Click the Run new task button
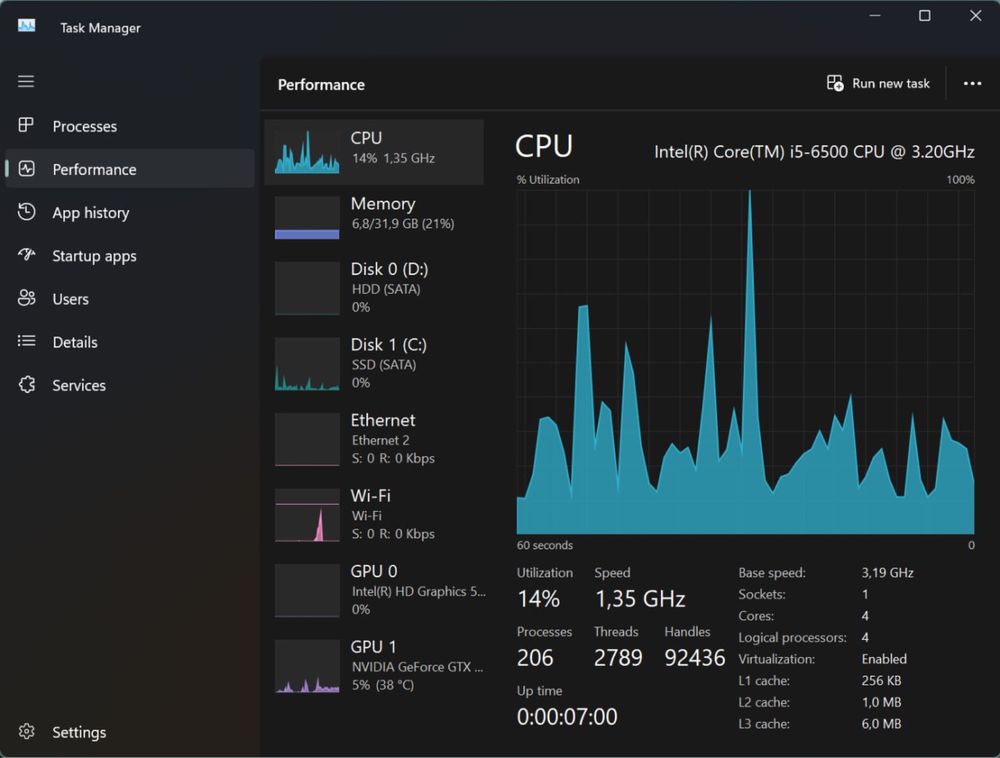 [878, 83]
